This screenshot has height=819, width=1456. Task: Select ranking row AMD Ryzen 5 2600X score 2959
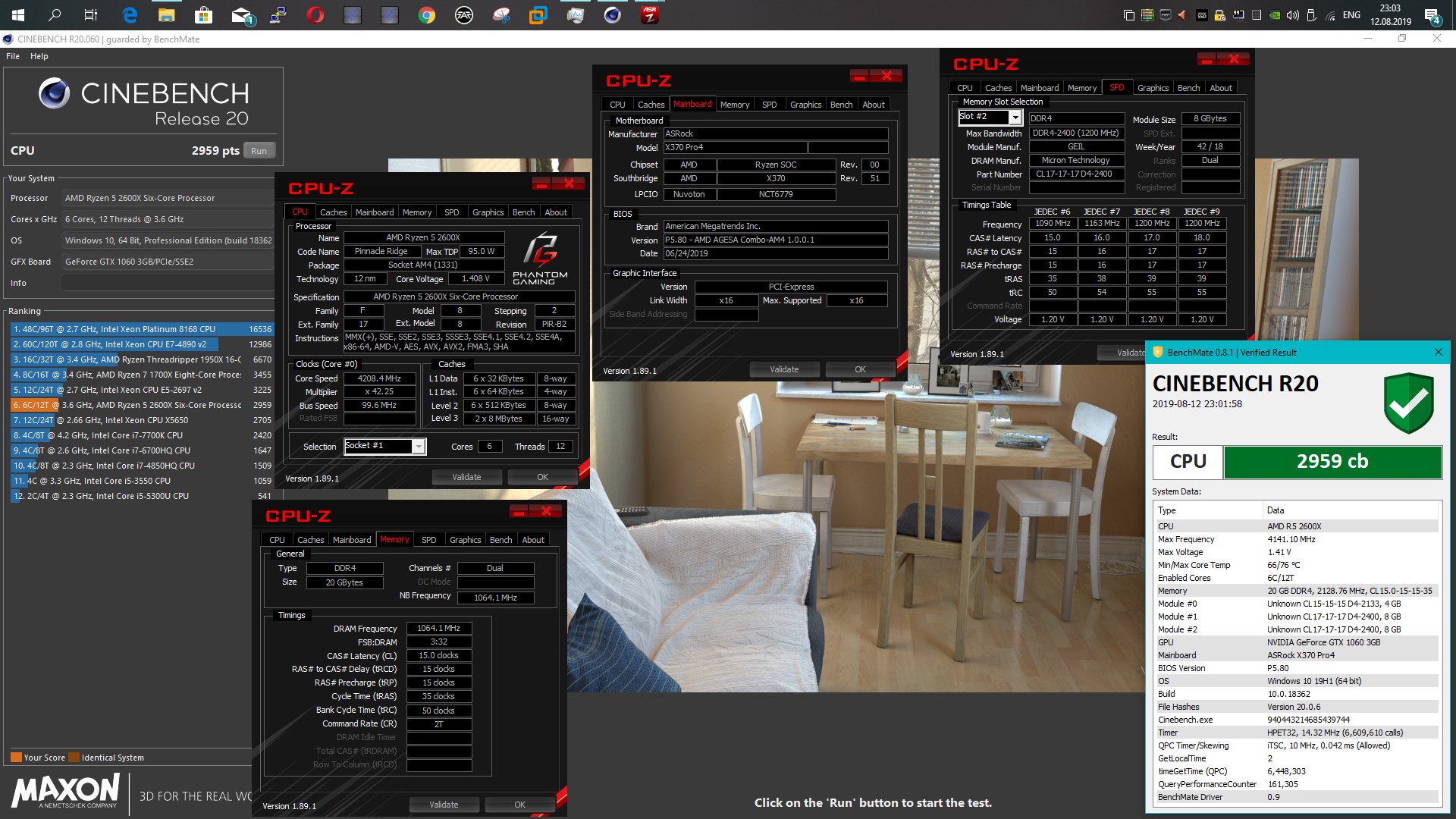141,405
